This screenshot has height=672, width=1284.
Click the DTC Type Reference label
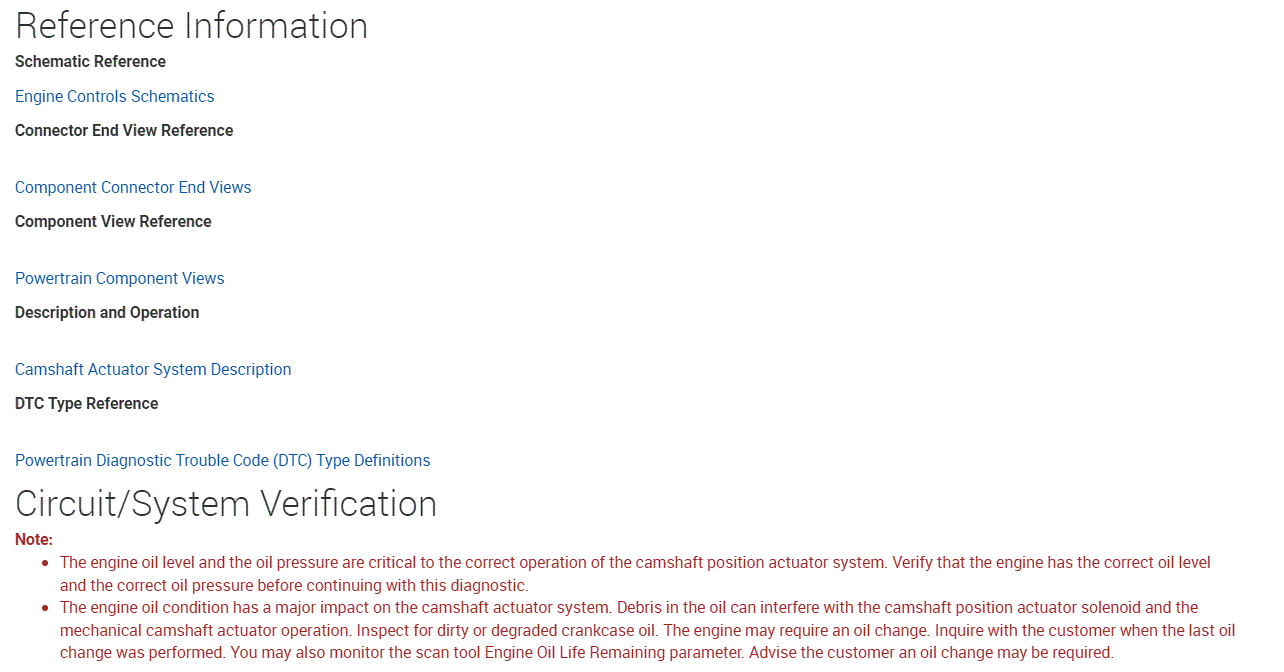pos(86,404)
